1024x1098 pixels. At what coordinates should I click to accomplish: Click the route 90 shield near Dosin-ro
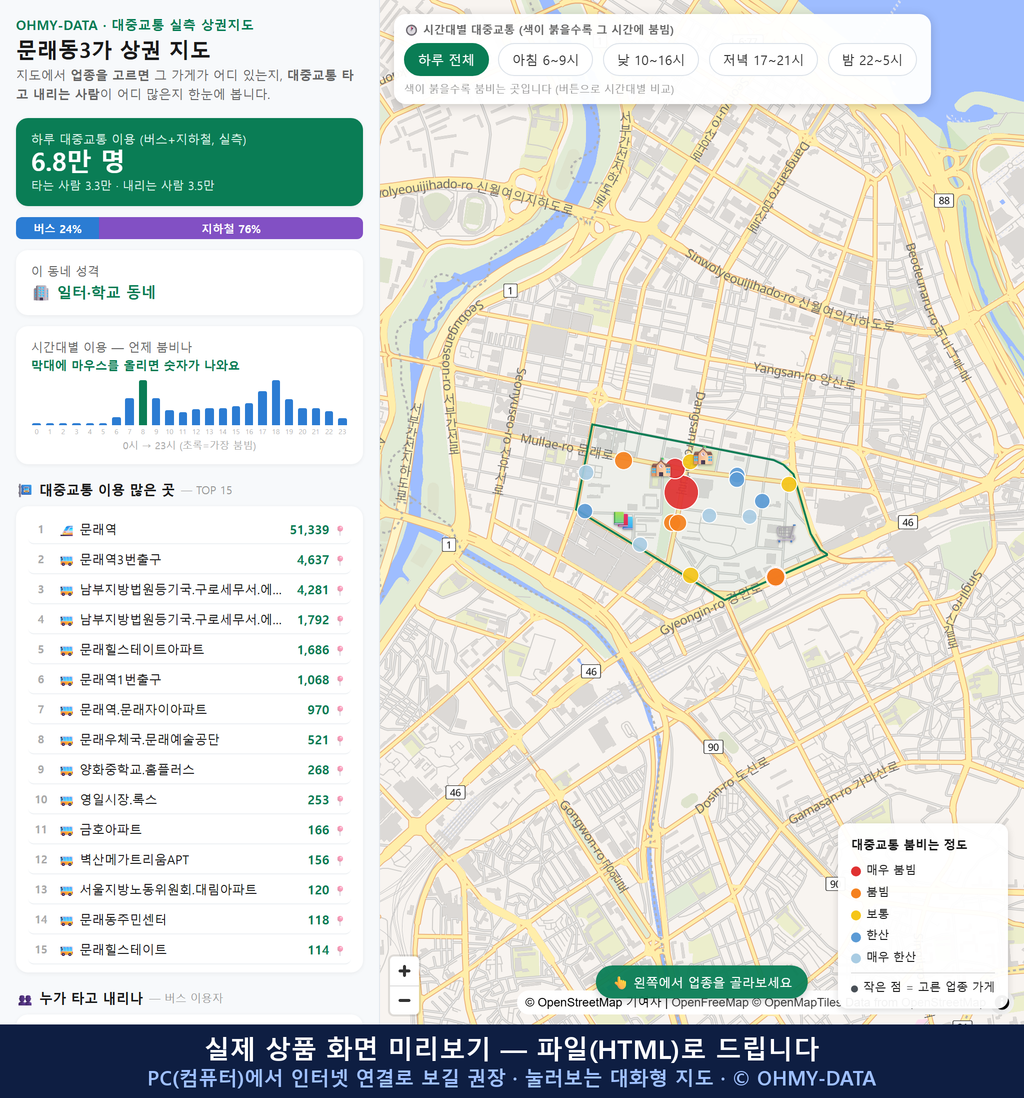tap(713, 746)
